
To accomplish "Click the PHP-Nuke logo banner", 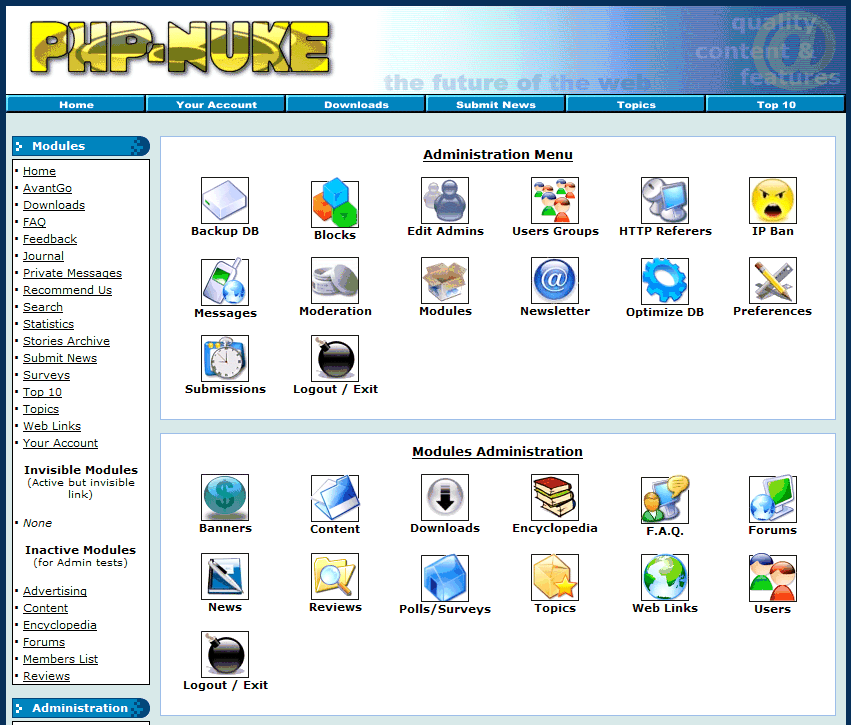I will 180,48.
